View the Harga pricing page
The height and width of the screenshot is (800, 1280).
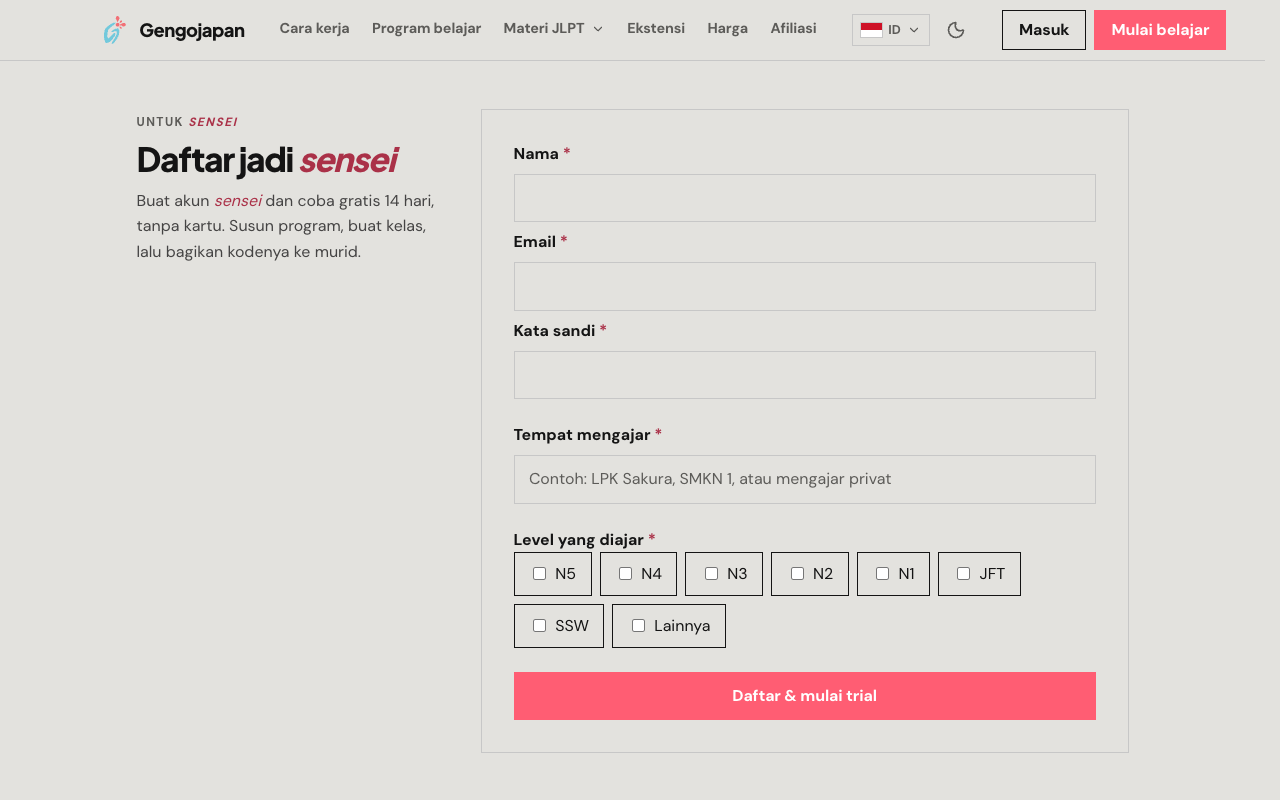coord(728,29)
